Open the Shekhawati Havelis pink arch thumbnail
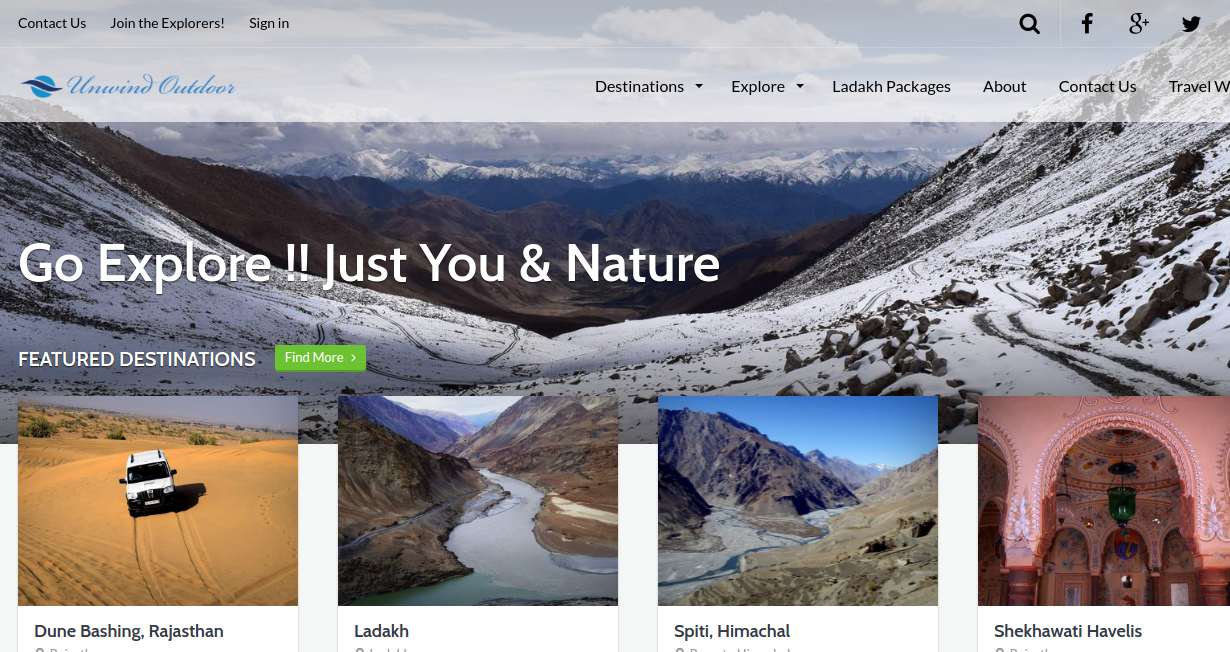The image size is (1230, 652). [1104, 501]
